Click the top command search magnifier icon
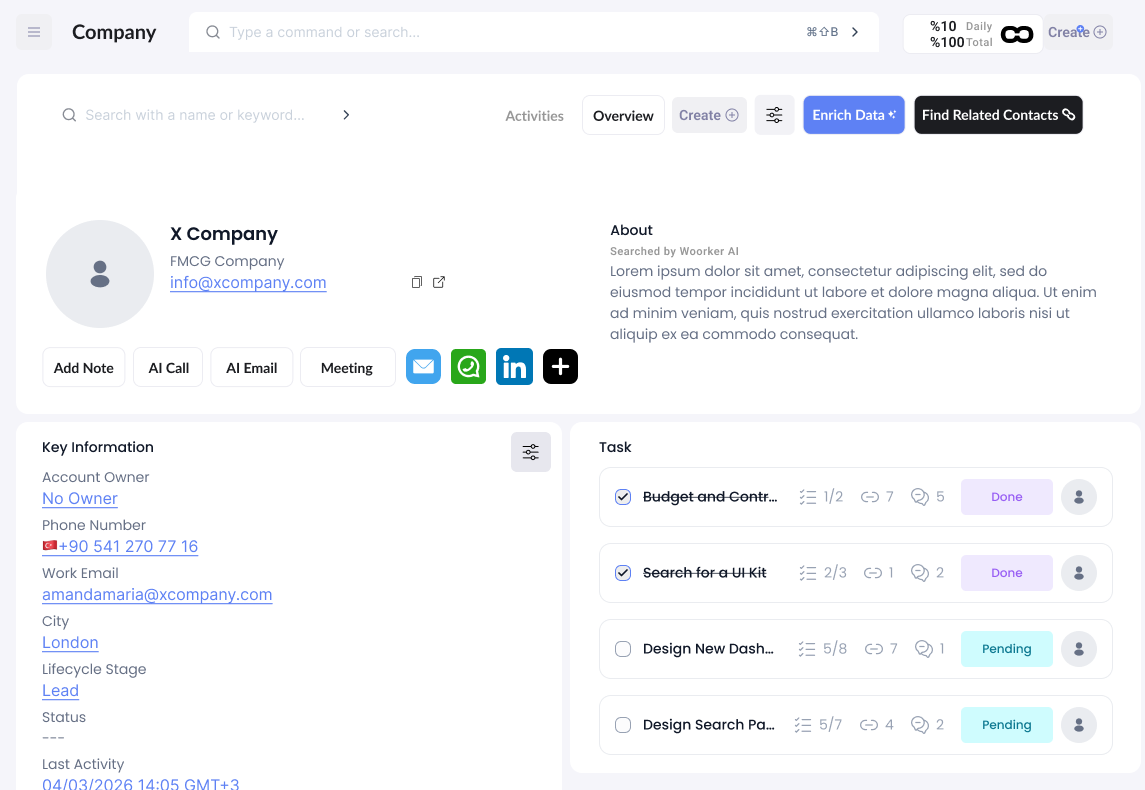 pyautogui.click(x=212, y=32)
